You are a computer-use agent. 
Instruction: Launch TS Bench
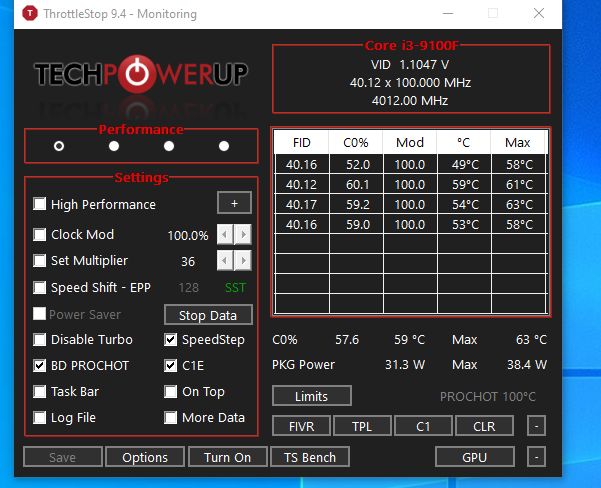pyautogui.click(x=310, y=457)
